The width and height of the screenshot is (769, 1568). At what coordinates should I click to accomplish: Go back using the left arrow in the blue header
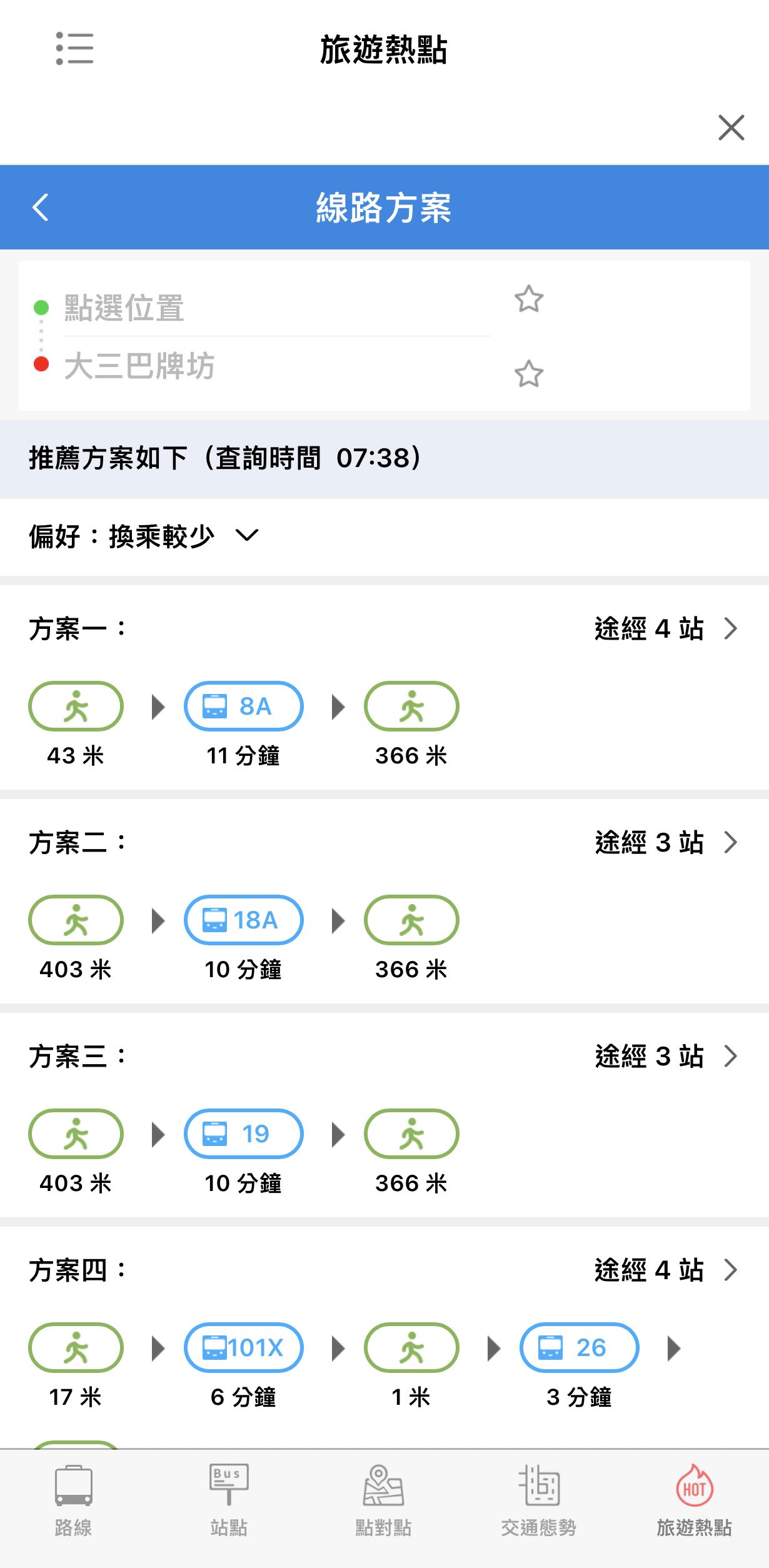point(41,208)
